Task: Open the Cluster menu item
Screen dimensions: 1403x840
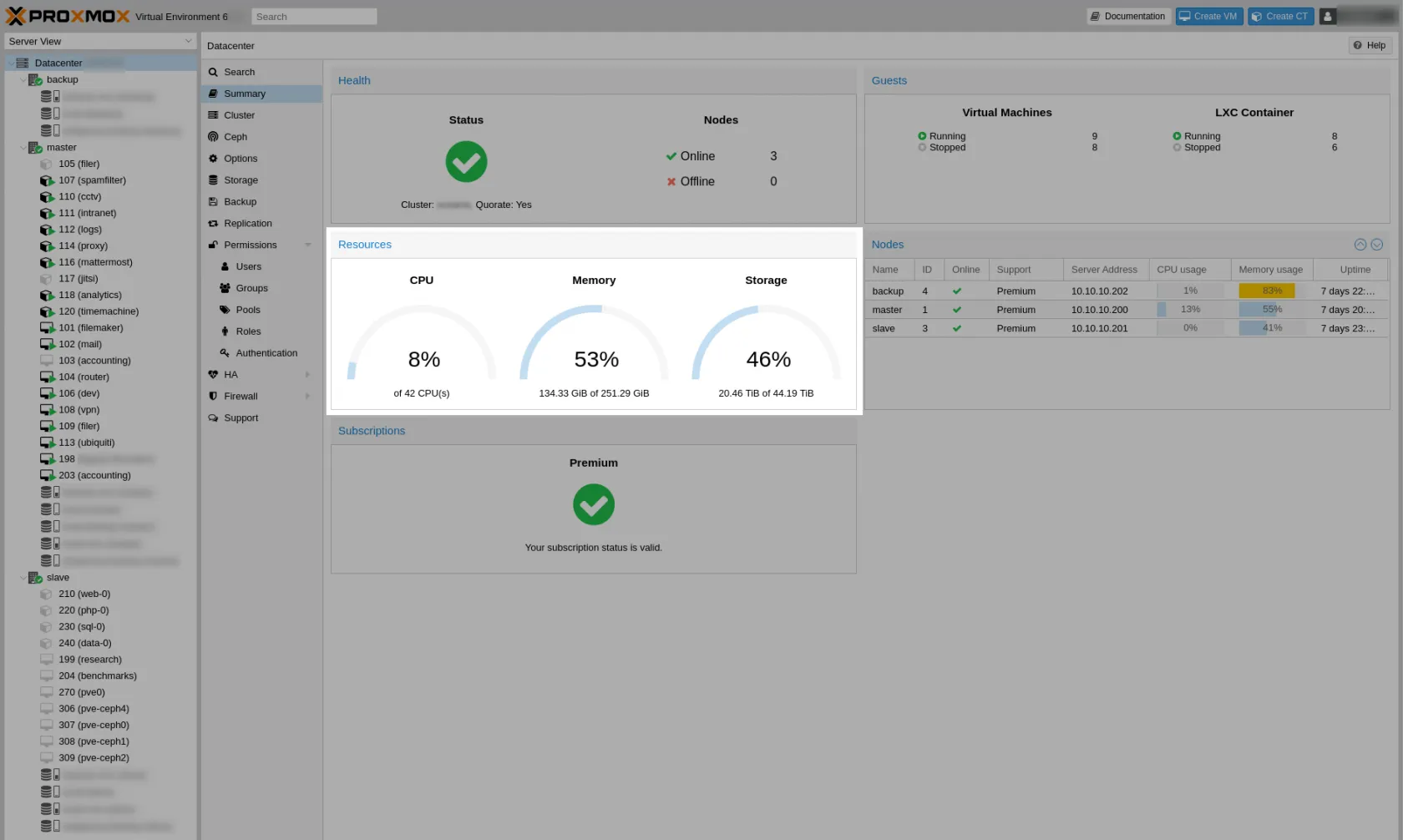Action: (x=239, y=115)
